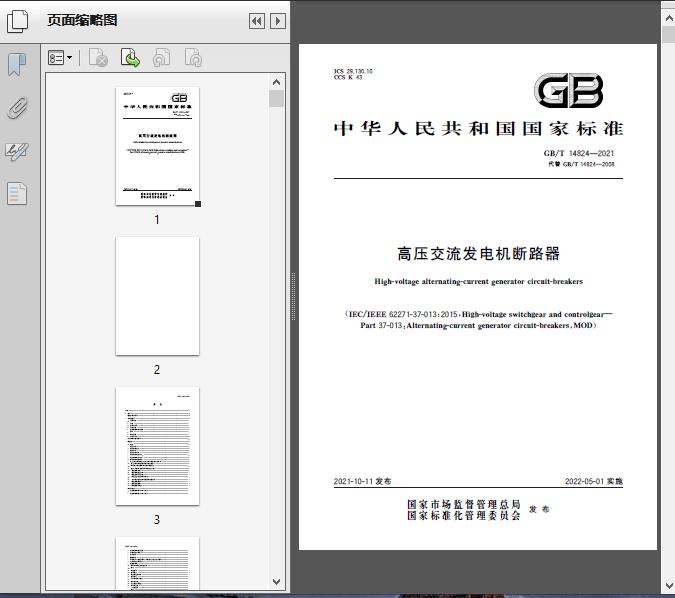
Task: Click the insert pages icon with green arrow
Action: click(130, 58)
